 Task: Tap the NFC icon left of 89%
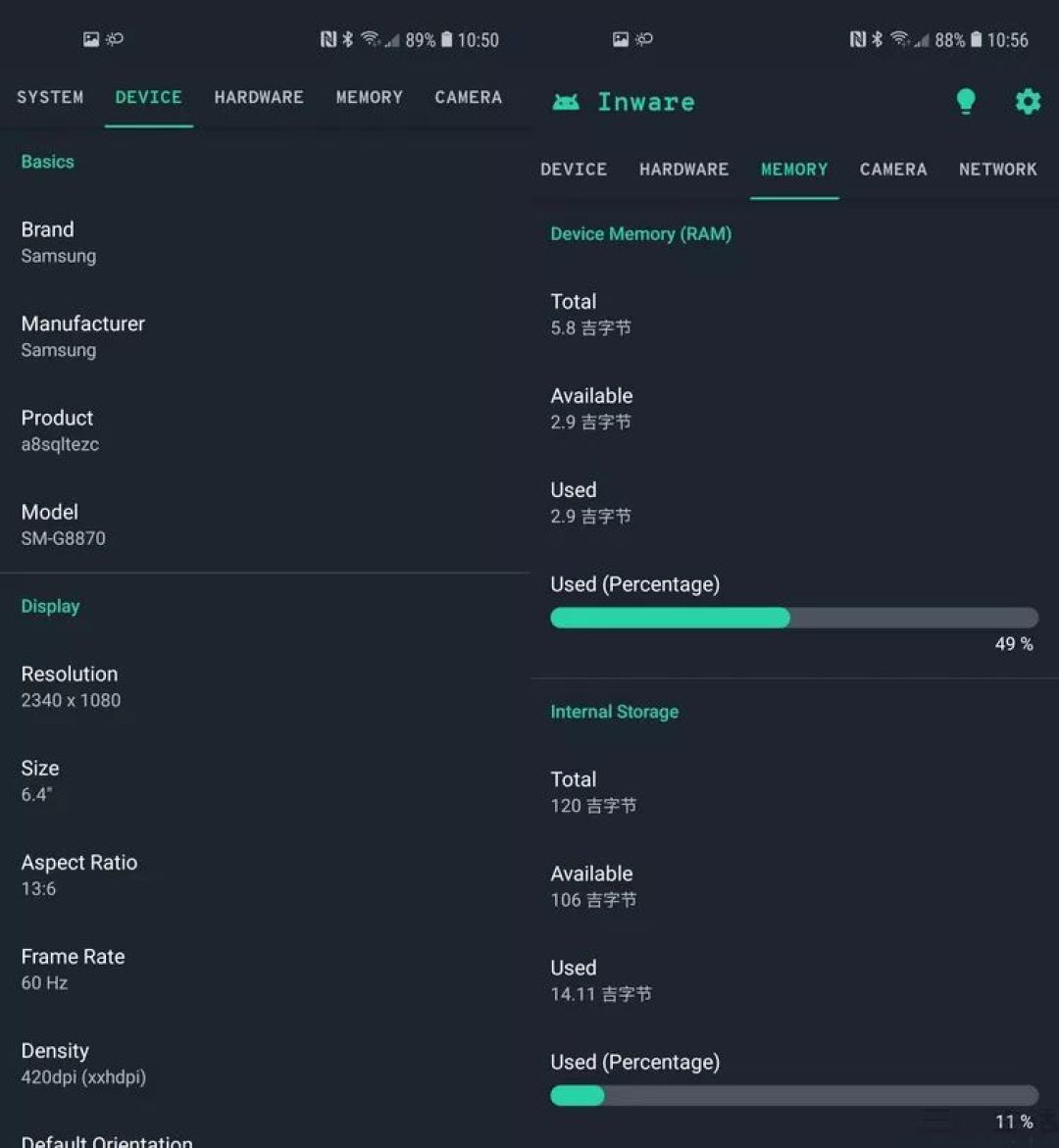coord(328,39)
